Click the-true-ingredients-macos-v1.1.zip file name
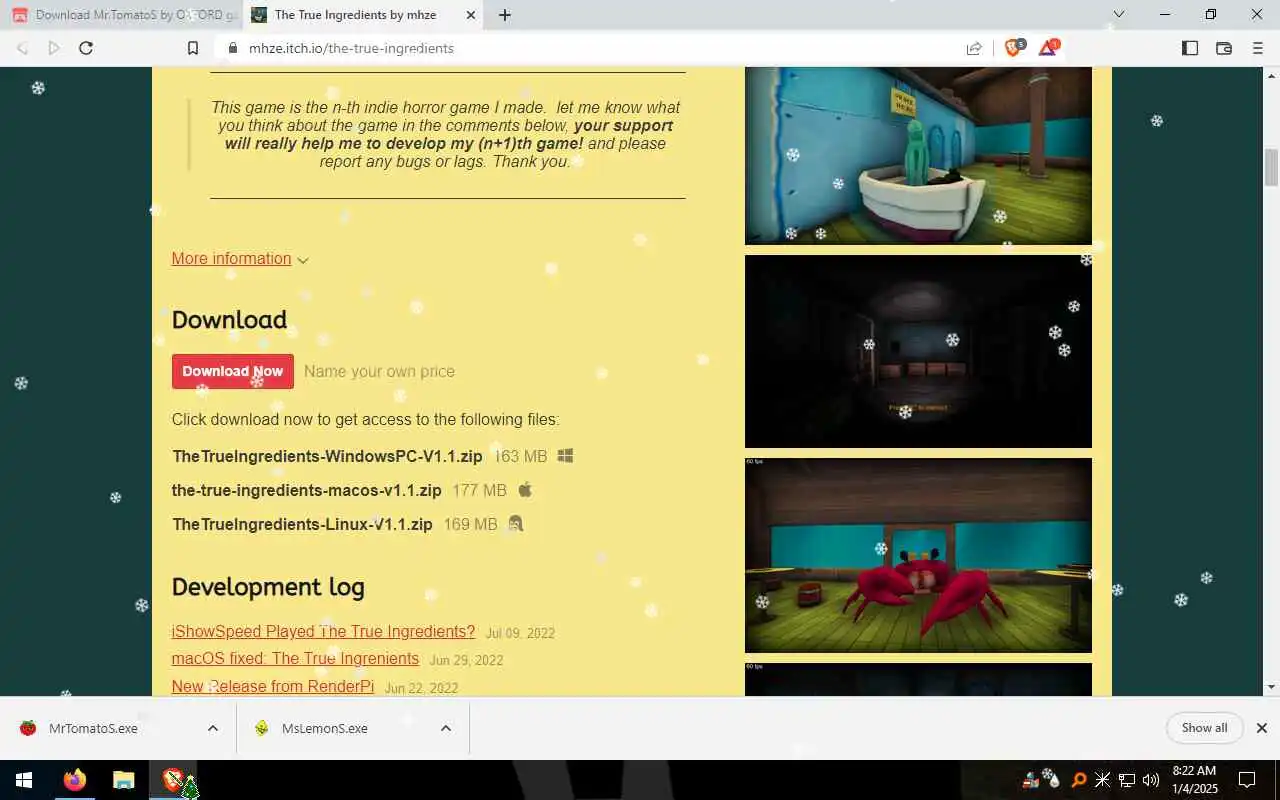The image size is (1280, 800). [306, 490]
